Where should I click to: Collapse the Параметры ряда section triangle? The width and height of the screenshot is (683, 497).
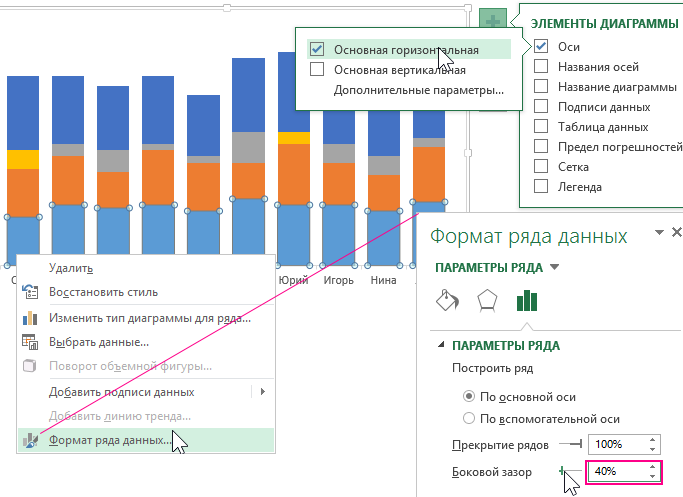pyautogui.click(x=441, y=346)
